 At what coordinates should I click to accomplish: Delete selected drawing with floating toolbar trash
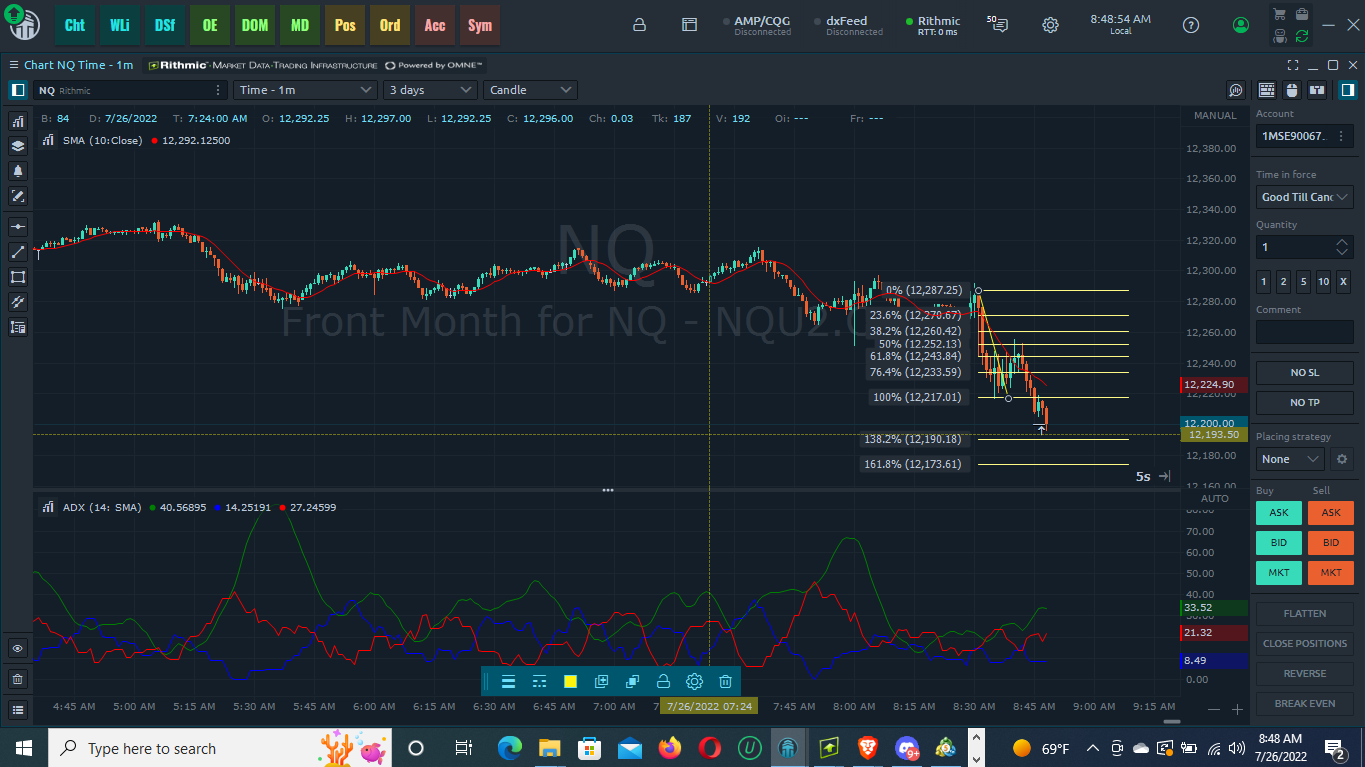click(x=726, y=682)
